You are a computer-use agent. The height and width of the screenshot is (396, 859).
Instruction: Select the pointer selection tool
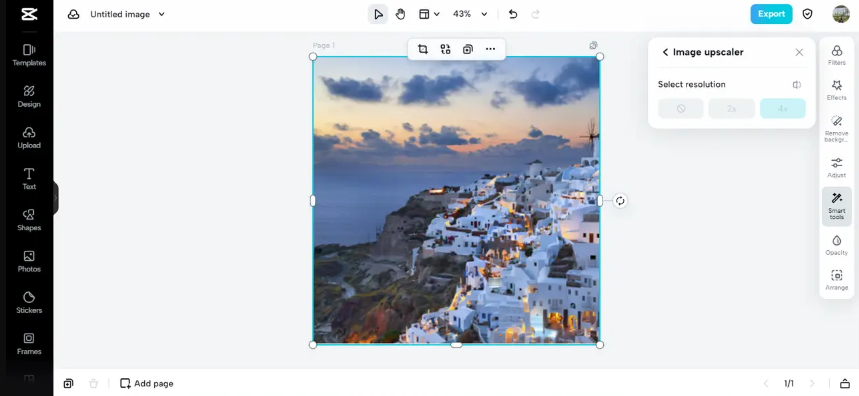click(378, 14)
